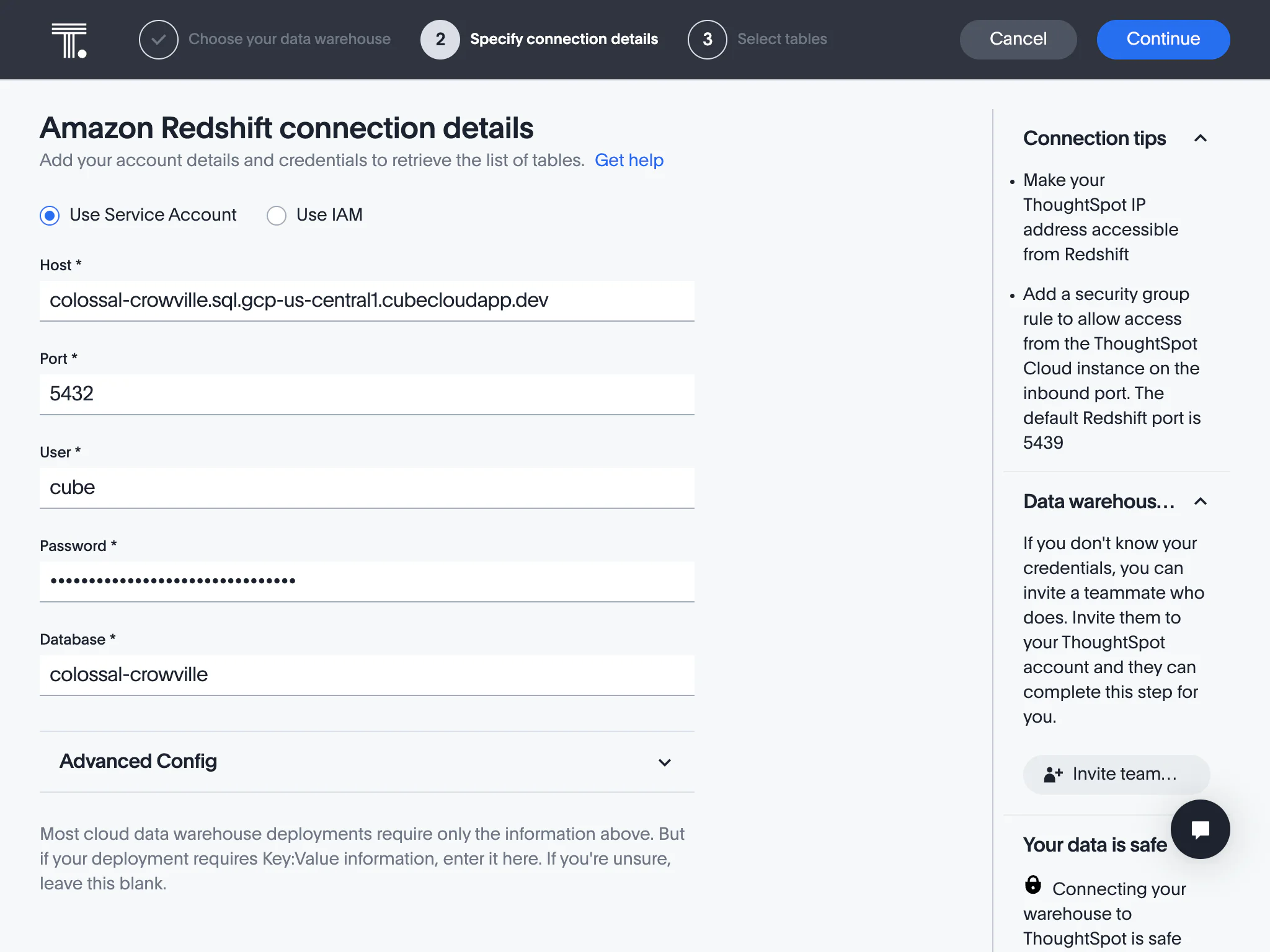Go to Choose your data warehouse step
The height and width of the screenshot is (952, 1270).
point(289,39)
